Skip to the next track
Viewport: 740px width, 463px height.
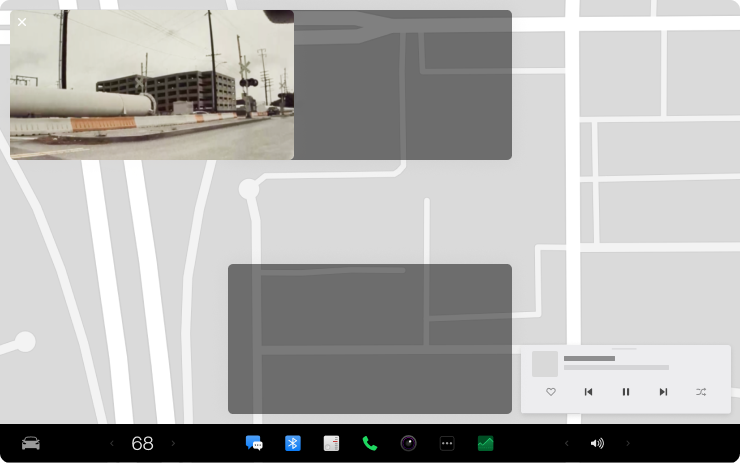click(663, 392)
